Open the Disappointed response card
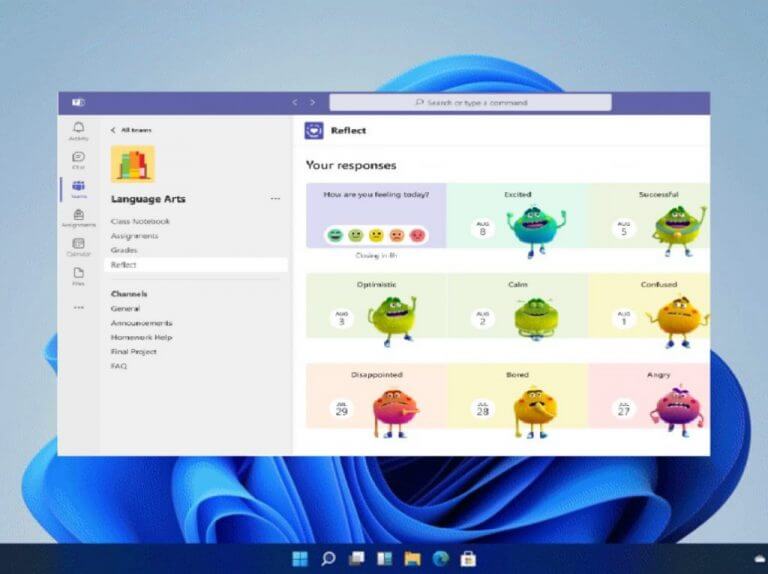Image resolution: width=768 pixels, height=574 pixels. pos(377,396)
